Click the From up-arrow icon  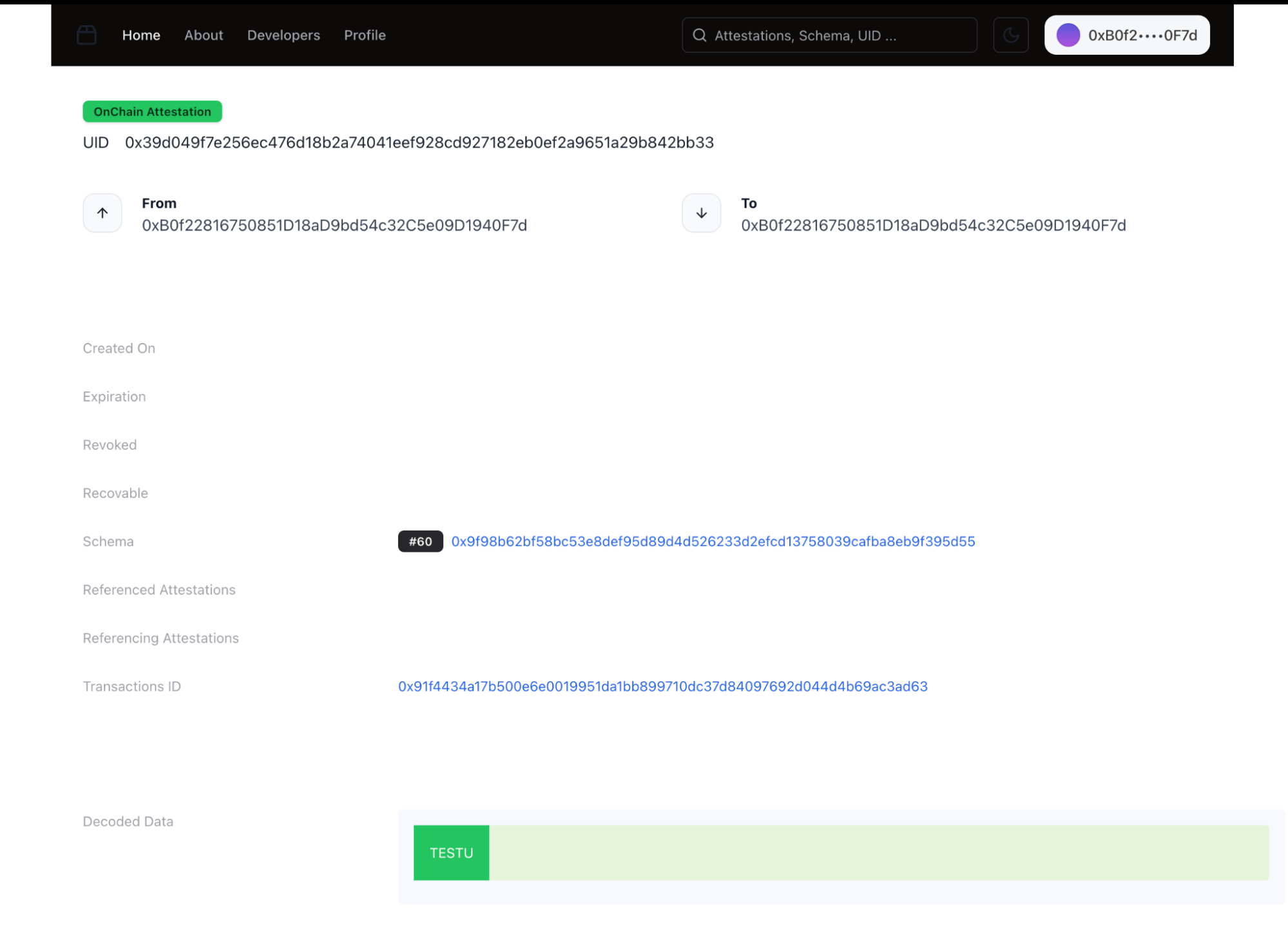(x=102, y=213)
